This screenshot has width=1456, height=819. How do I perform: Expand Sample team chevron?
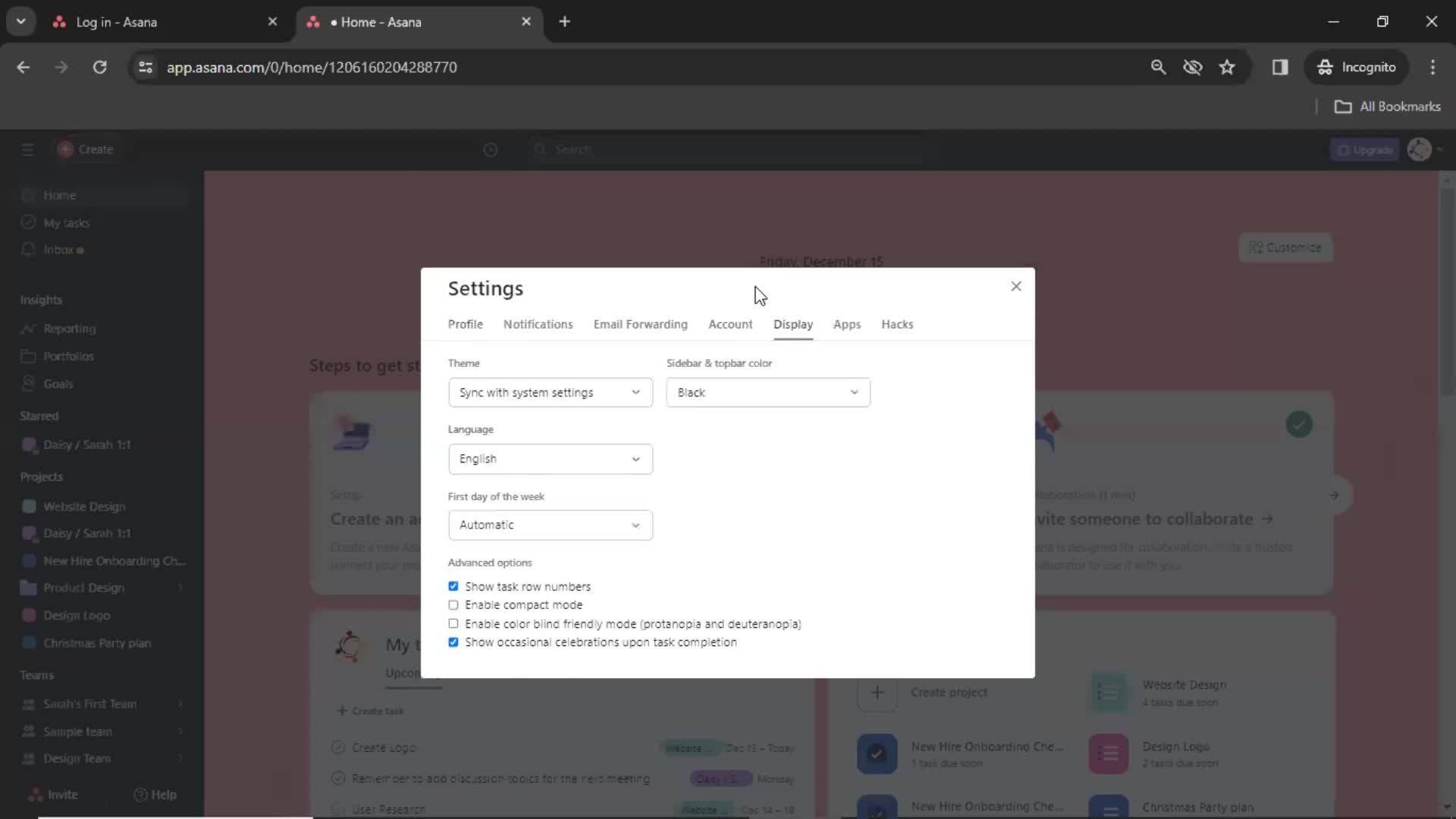tap(180, 731)
